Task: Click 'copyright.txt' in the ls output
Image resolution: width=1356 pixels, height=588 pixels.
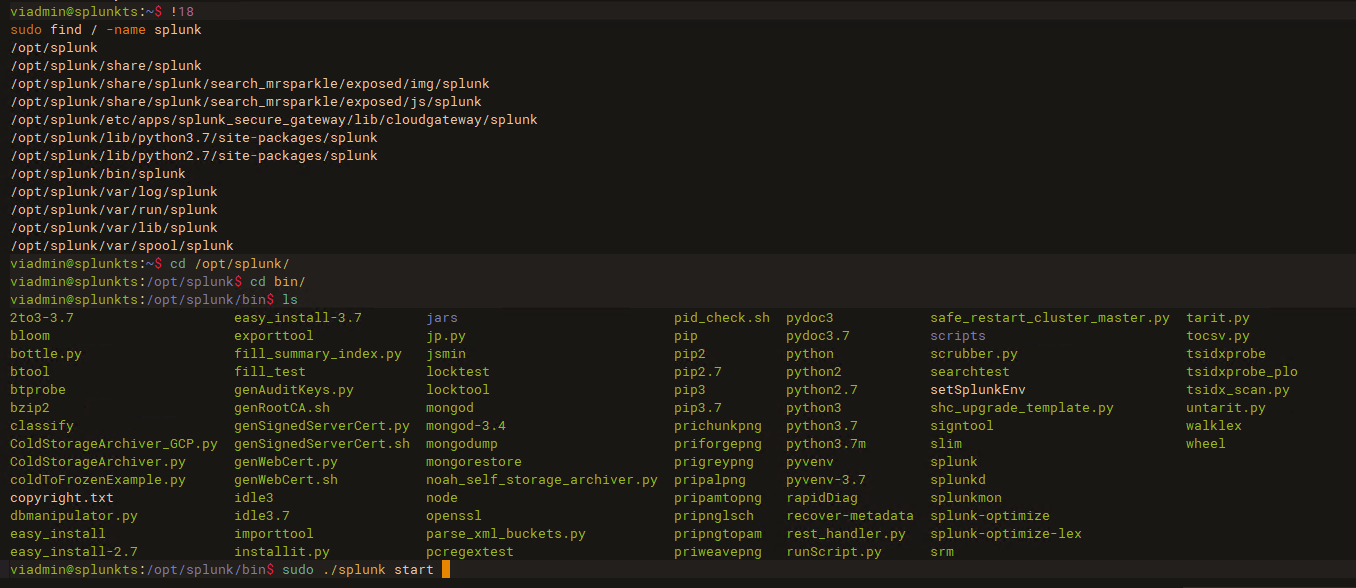Action: 61,498
